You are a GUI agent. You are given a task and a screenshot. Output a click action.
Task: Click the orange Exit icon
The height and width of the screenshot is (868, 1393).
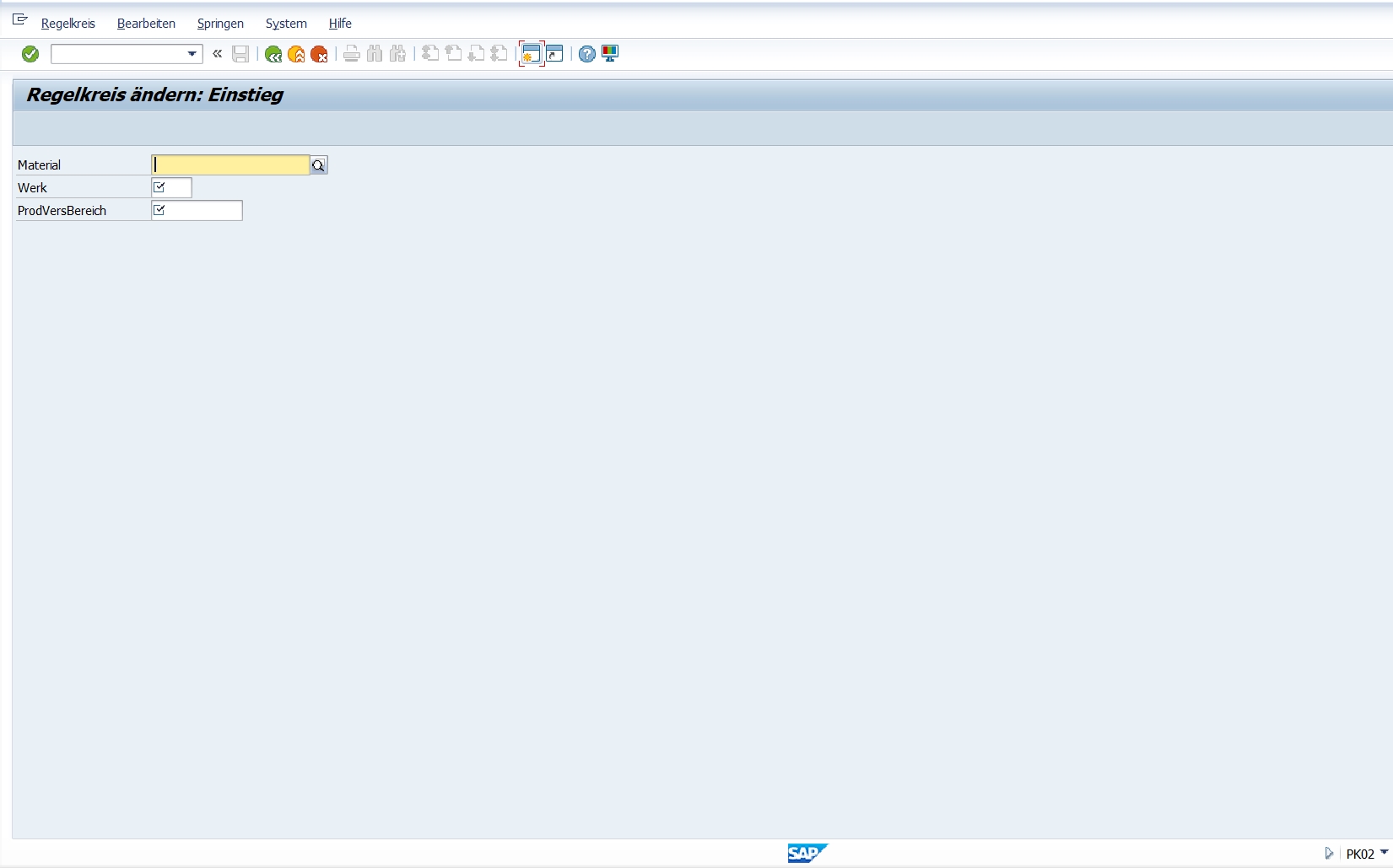[x=296, y=54]
